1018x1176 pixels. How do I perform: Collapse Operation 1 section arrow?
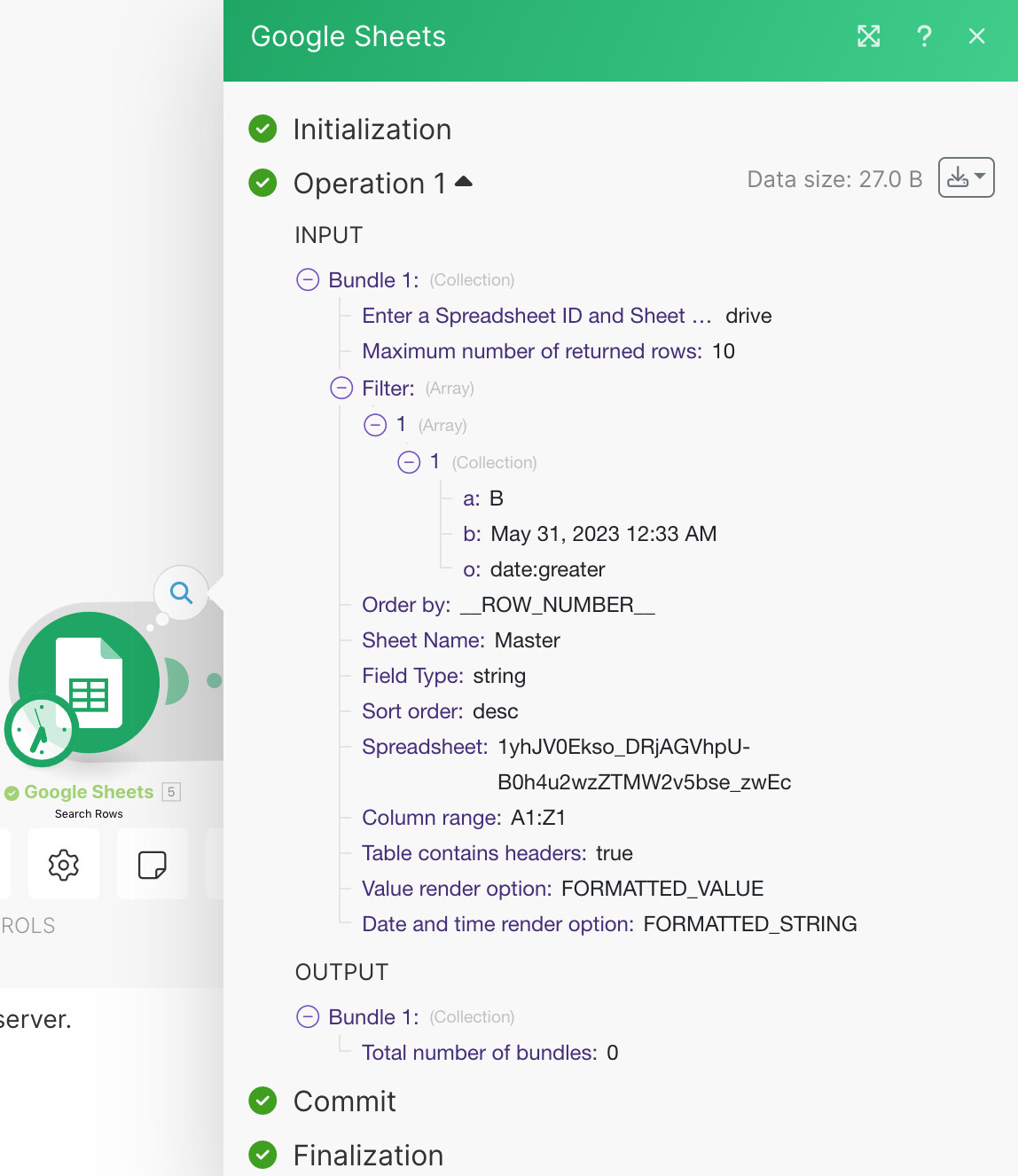click(464, 182)
